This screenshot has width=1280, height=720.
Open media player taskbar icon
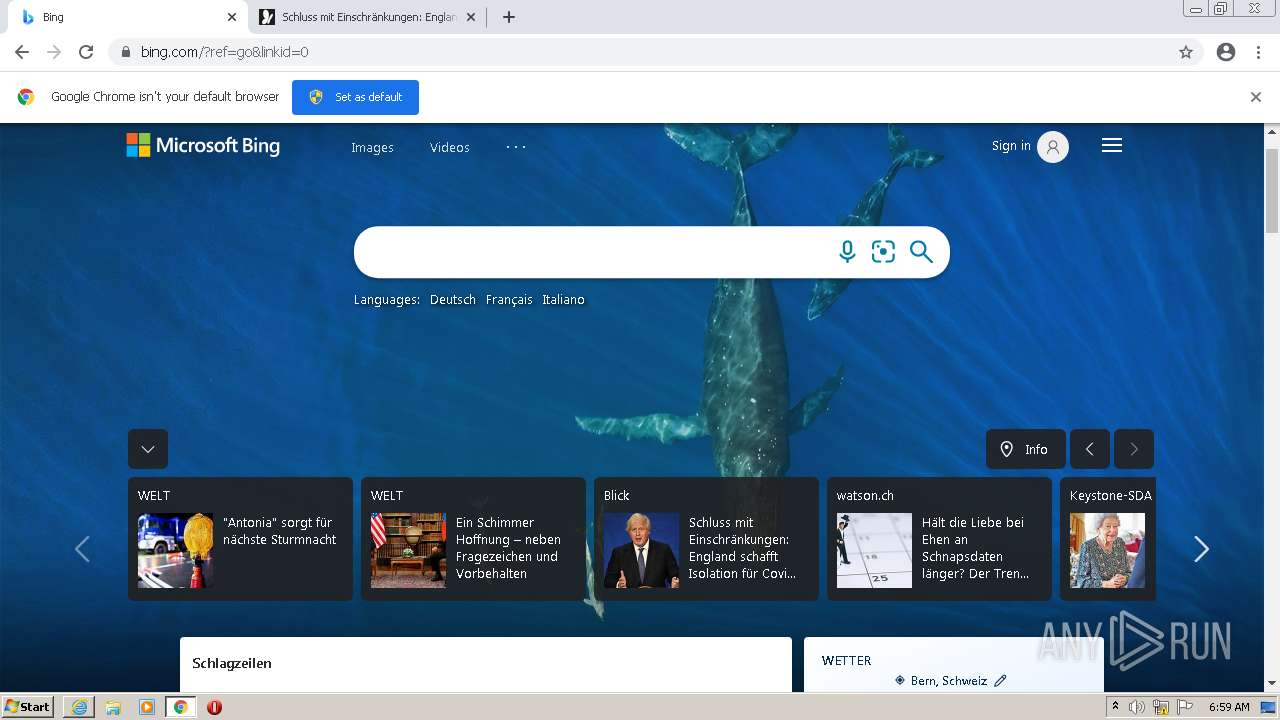(147, 707)
